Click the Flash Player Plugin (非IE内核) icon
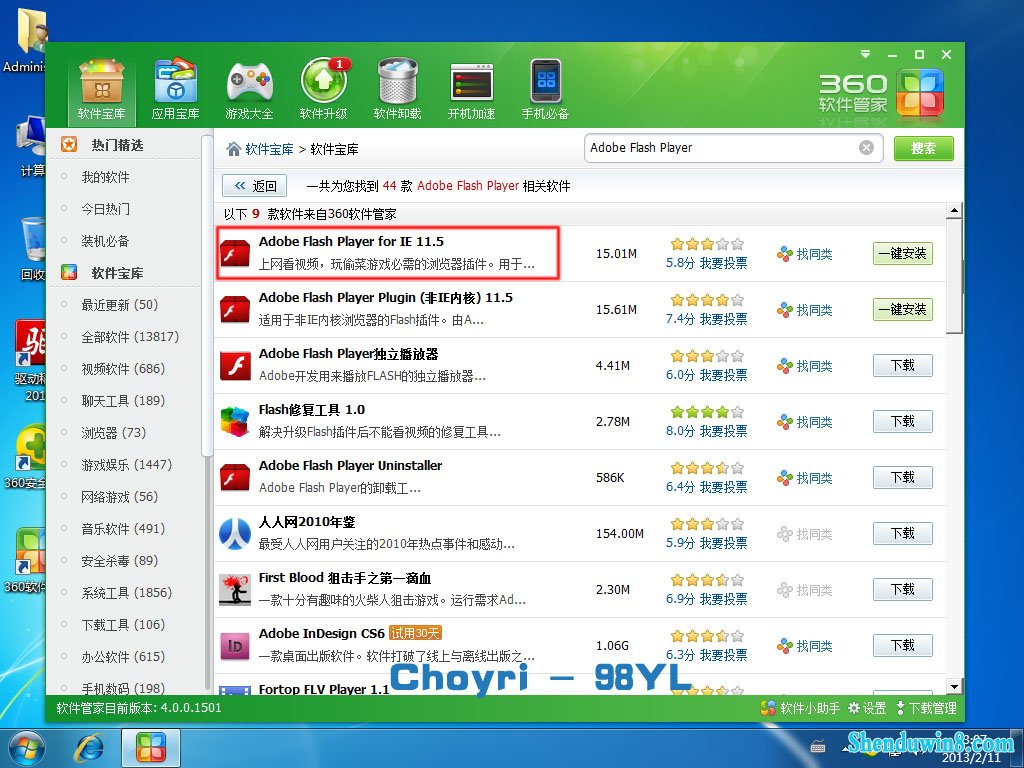Viewport: 1024px width, 768px height. click(x=234, y=310)
